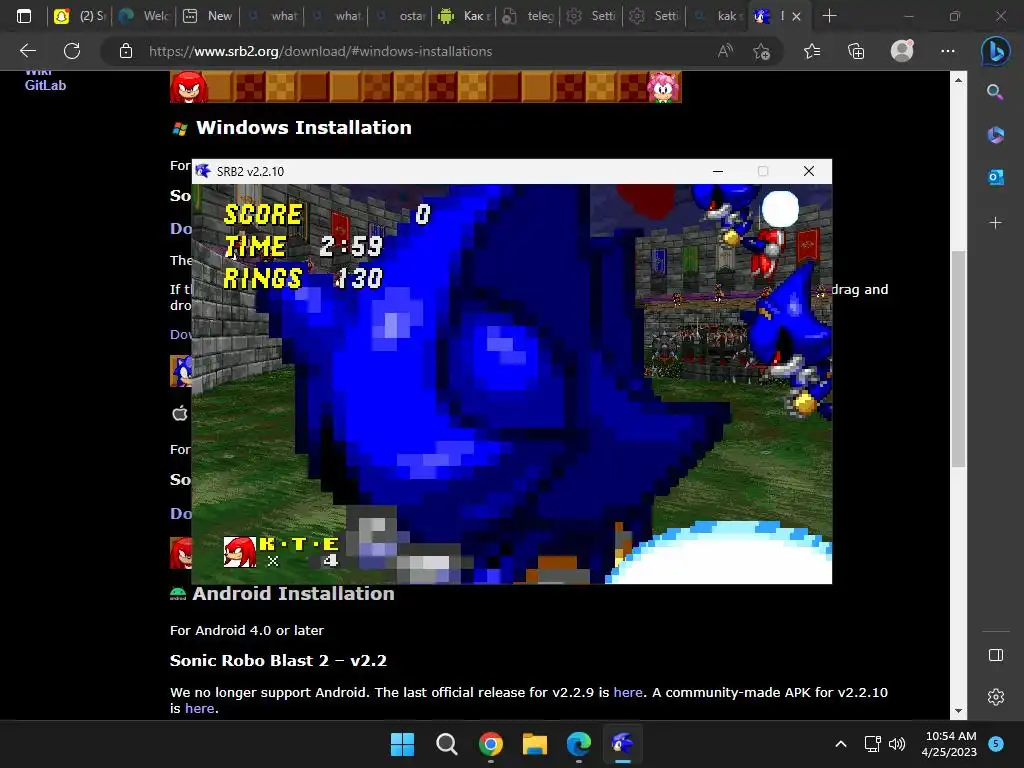Switch to the 'teleg' tab
The height and width of the screenshot is (768, 1024).
click(528, 16)
